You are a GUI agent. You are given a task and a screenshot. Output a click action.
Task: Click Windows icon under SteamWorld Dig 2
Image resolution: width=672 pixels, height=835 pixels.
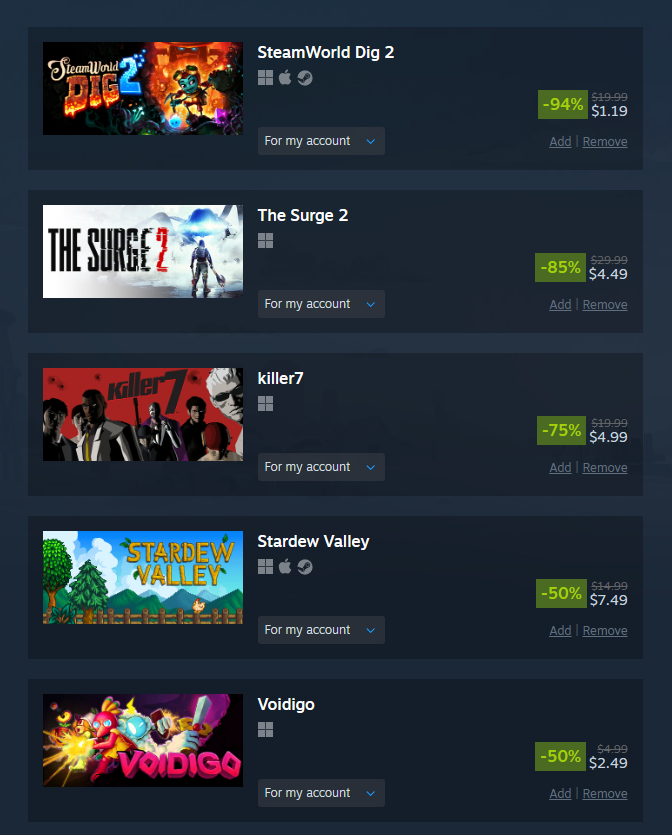click(x=265, y=78)
